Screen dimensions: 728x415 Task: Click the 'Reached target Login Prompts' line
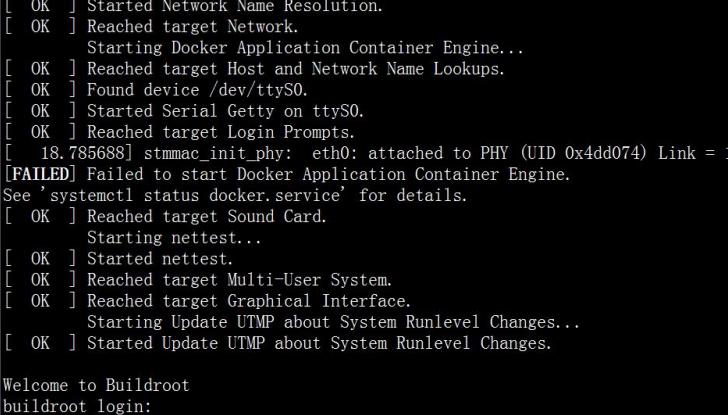pos(220,132)
